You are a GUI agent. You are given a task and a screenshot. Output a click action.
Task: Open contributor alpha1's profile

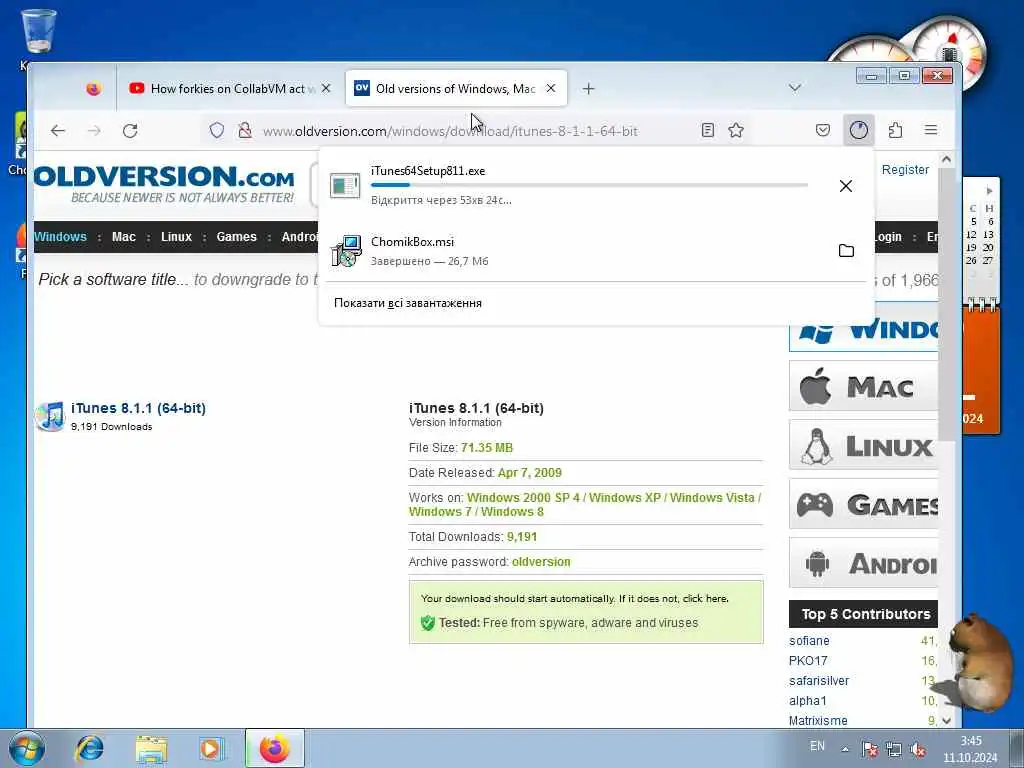tap(808, 701)
